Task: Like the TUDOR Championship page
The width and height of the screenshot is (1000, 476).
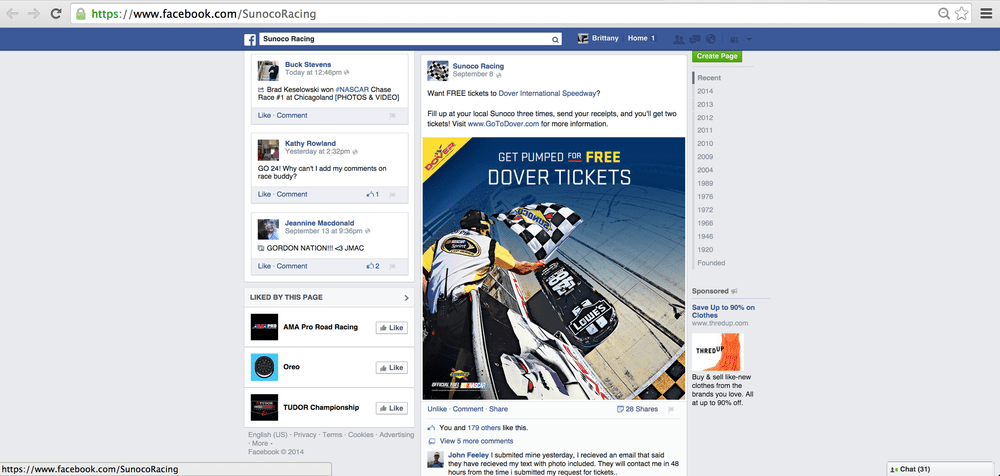Action: [392, 408]
